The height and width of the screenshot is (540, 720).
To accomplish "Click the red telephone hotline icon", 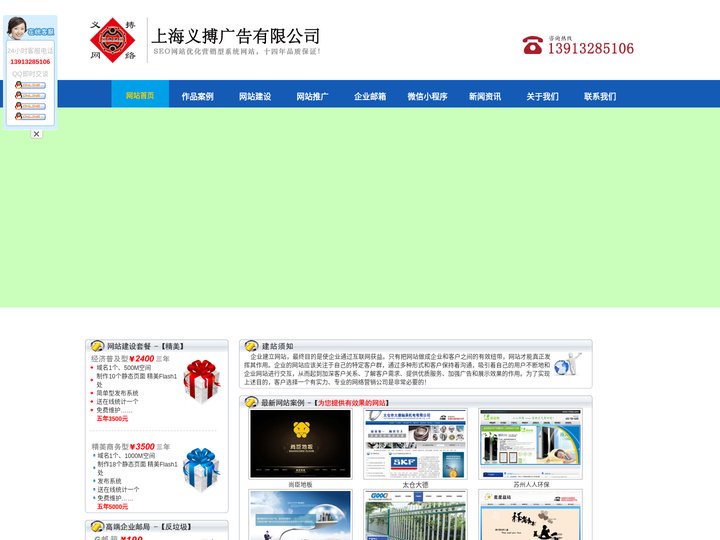I will 533,45.
